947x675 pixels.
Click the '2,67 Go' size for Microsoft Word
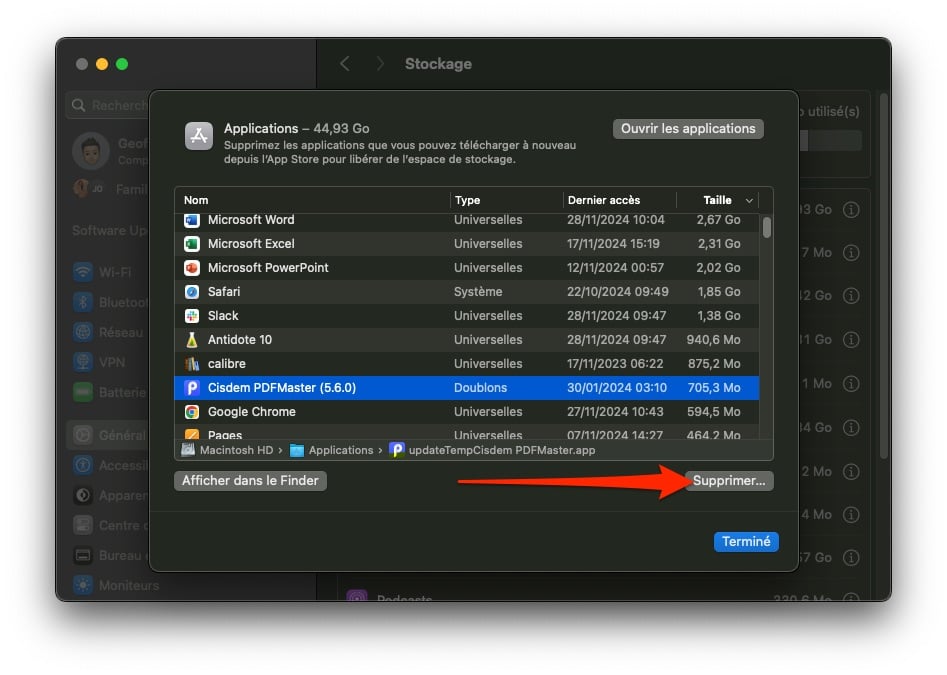coord(719,220)
